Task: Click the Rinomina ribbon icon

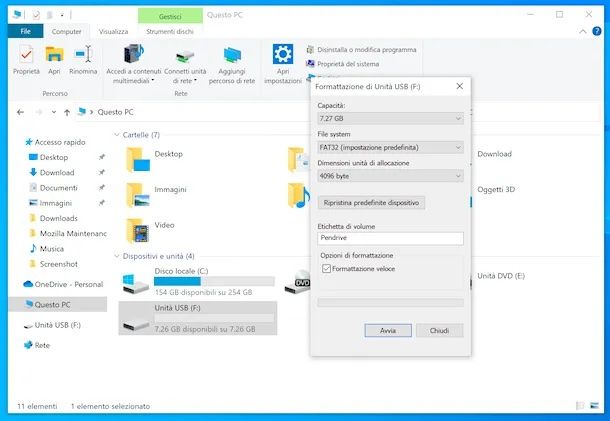Action: [x=83, y=55]
